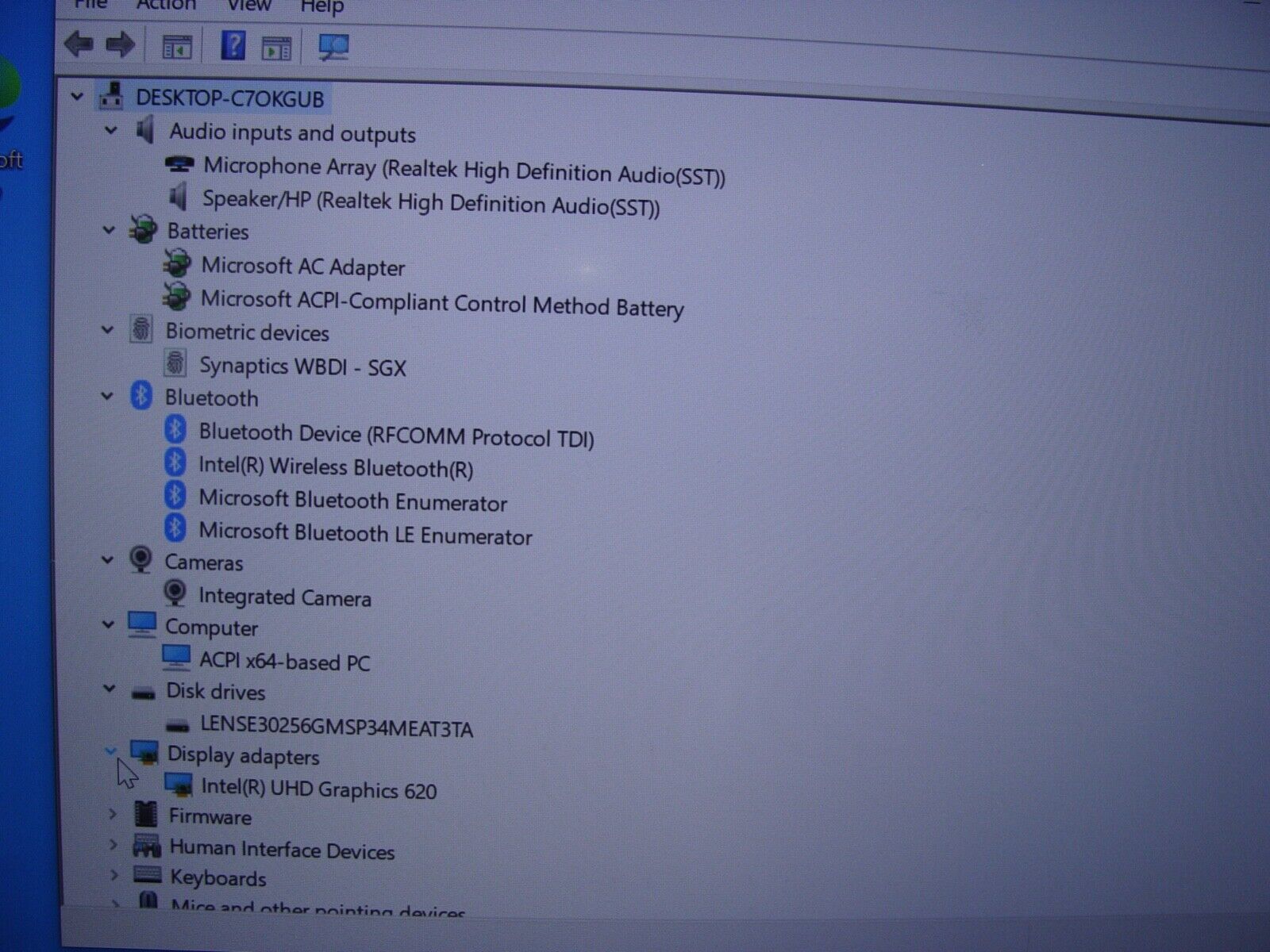Click the Synaptics WBDI fingerprint icon
This screenshot has width=1270, height=952.
(175, 363)
